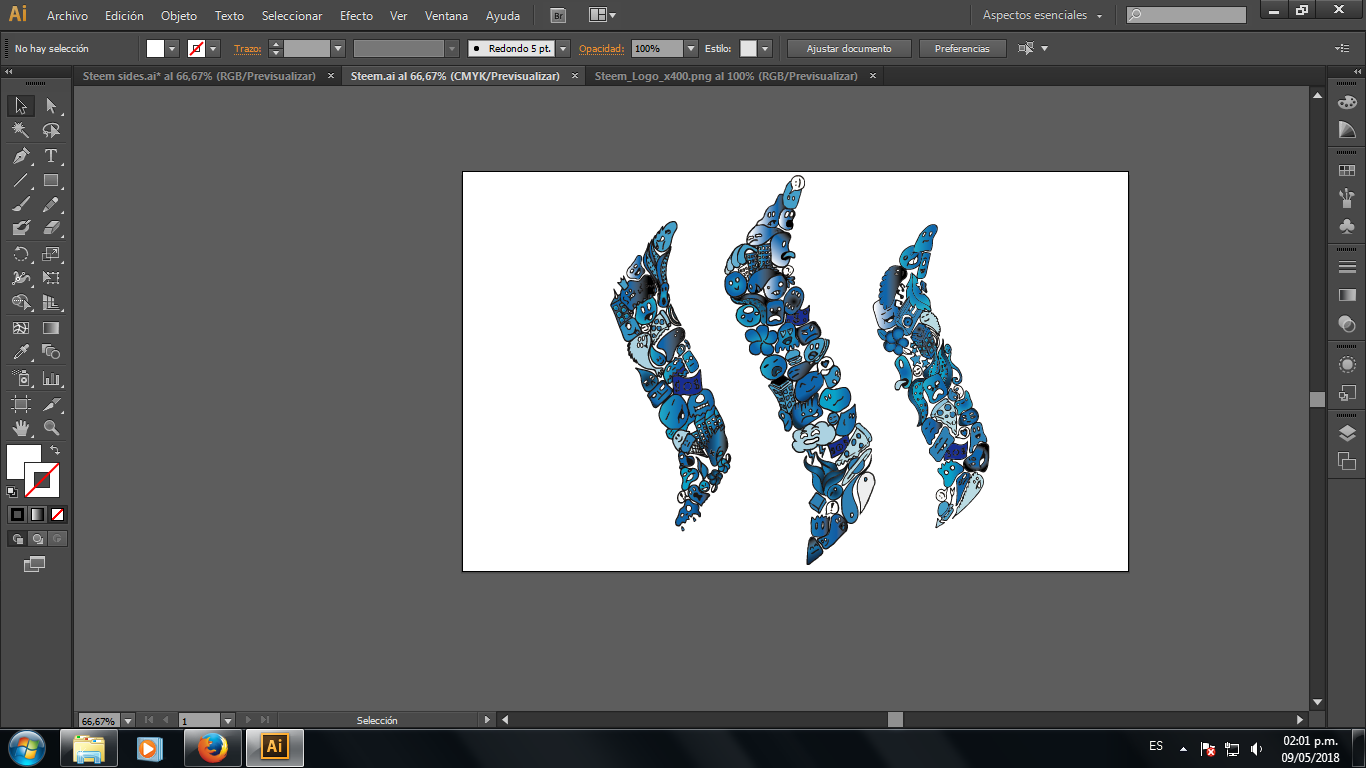
Task: Select the Selection tool (black arrow)
Action: tap(20, 106)
